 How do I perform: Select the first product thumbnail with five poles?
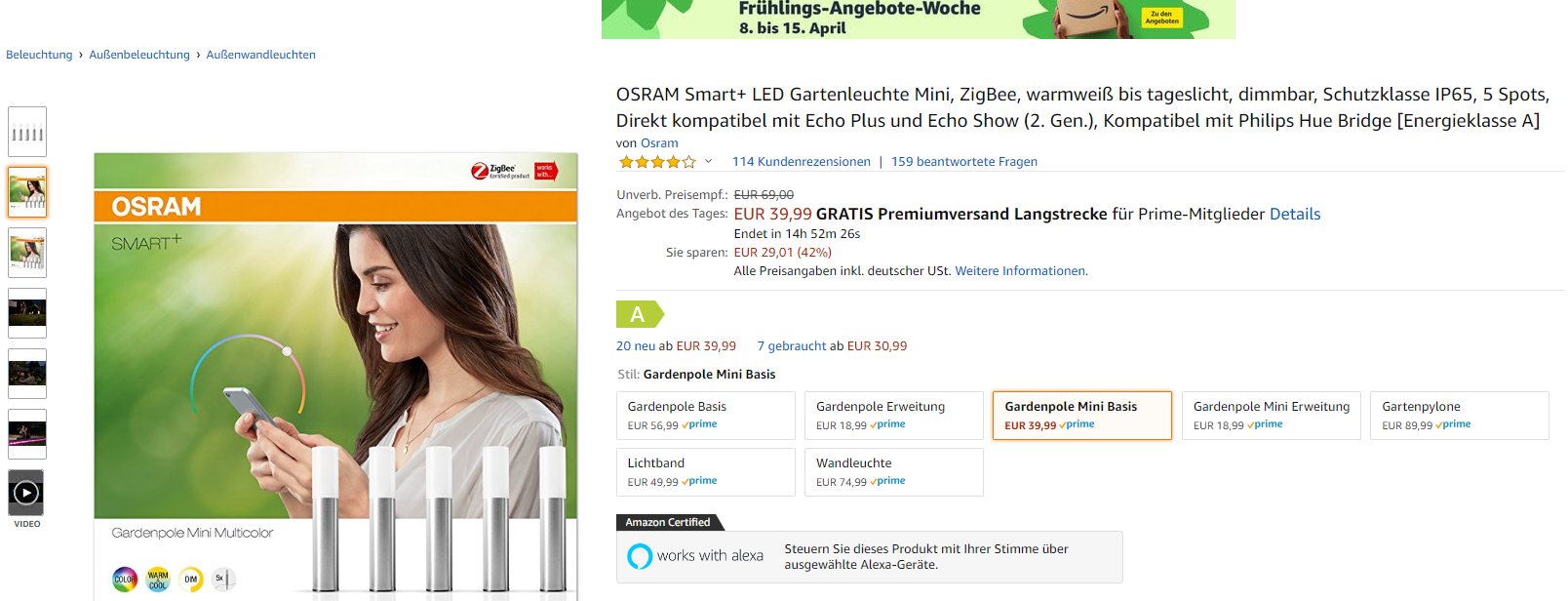[x=27, y=132]
